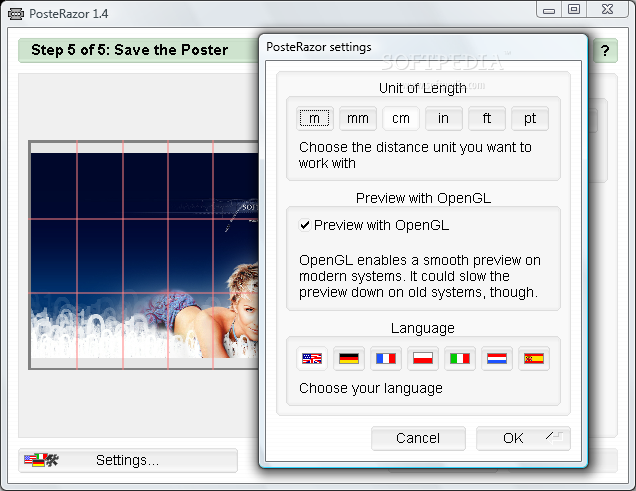Toggle Preview with OpenGL checkbox
This screenshot has height=491, width=636.
point(305,225)
